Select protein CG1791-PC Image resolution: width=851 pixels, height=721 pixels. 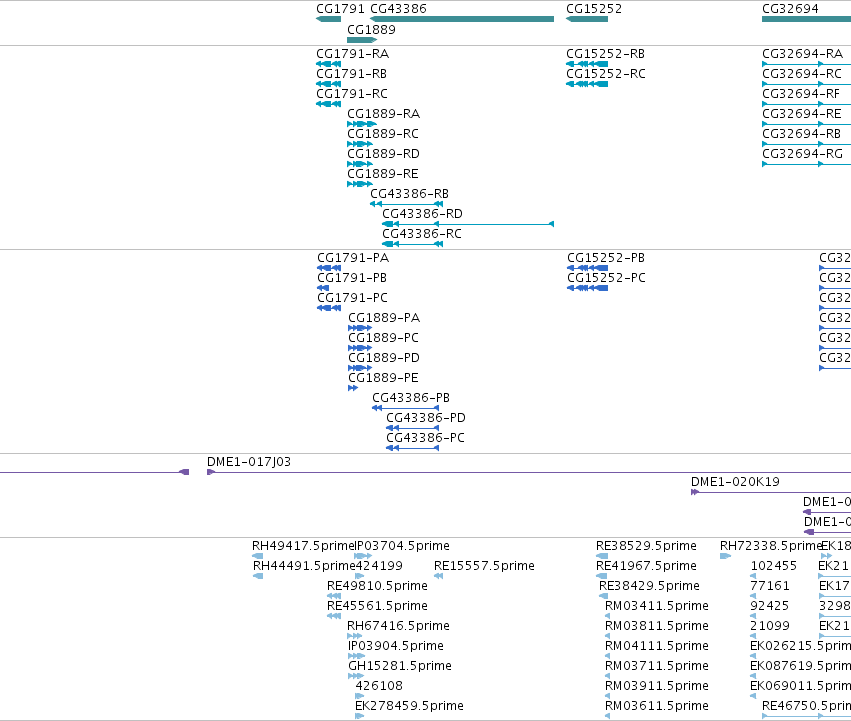(x=329, y=308)
